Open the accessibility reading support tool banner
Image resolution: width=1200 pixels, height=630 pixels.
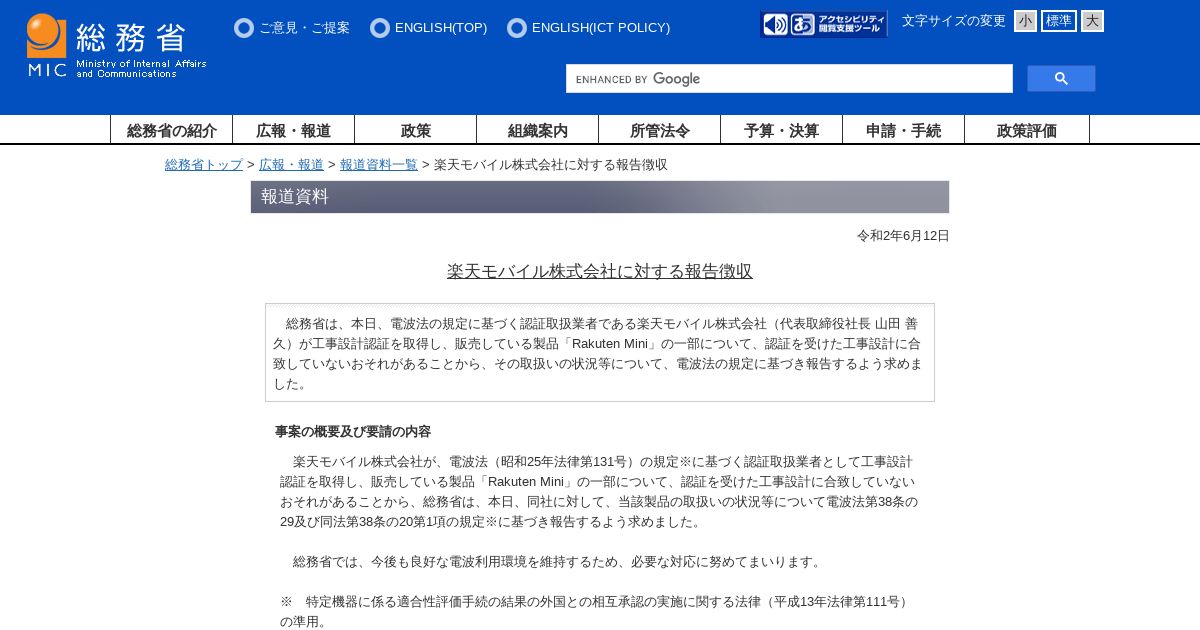[824, 24]
